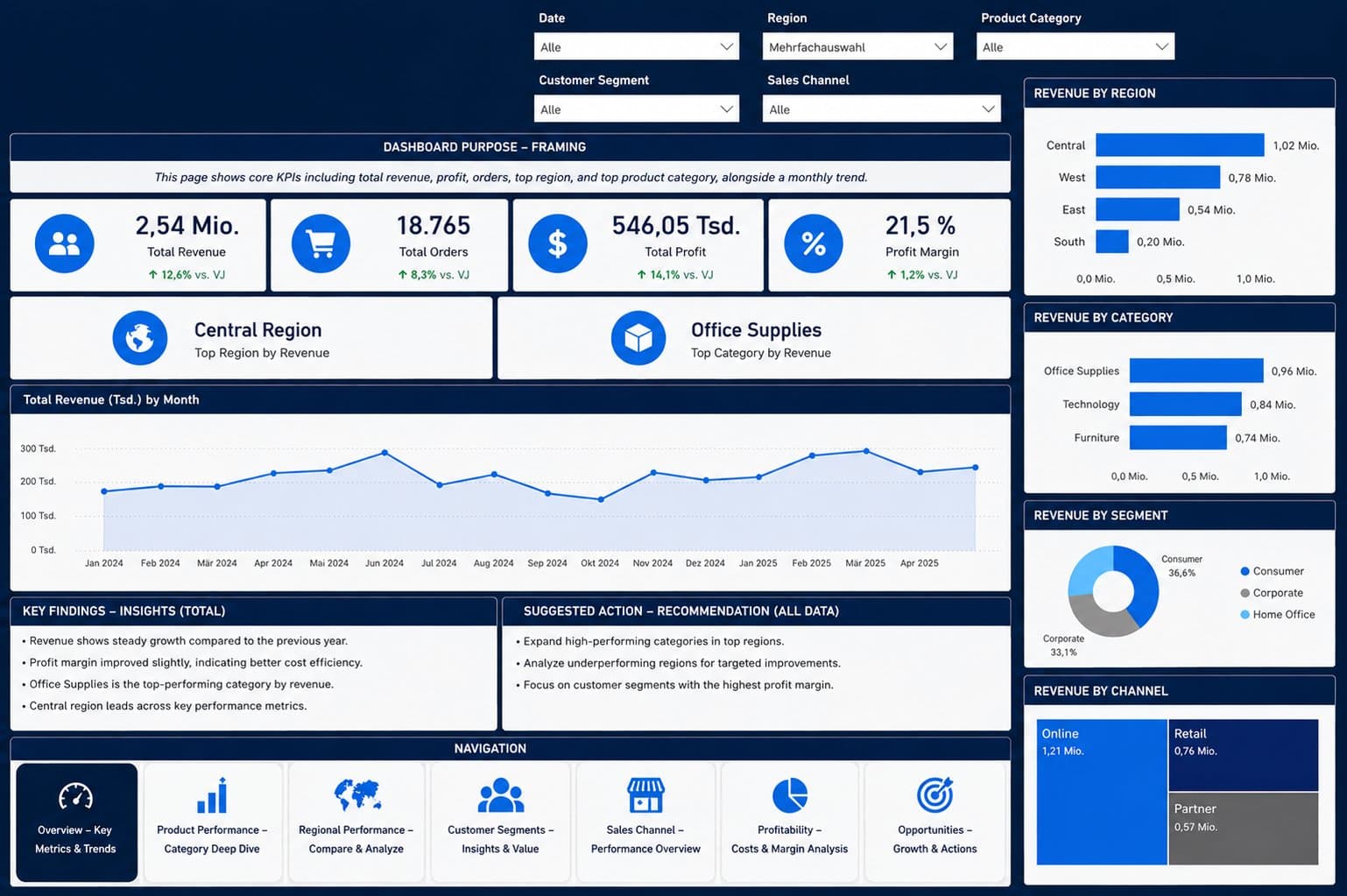
Task: Click the percent icon beside Profit Margin
Action: point(814,243)
